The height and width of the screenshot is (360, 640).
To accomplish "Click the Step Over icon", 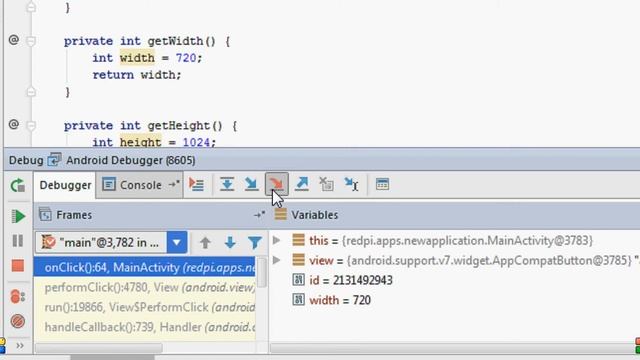I will coord(227,184).
